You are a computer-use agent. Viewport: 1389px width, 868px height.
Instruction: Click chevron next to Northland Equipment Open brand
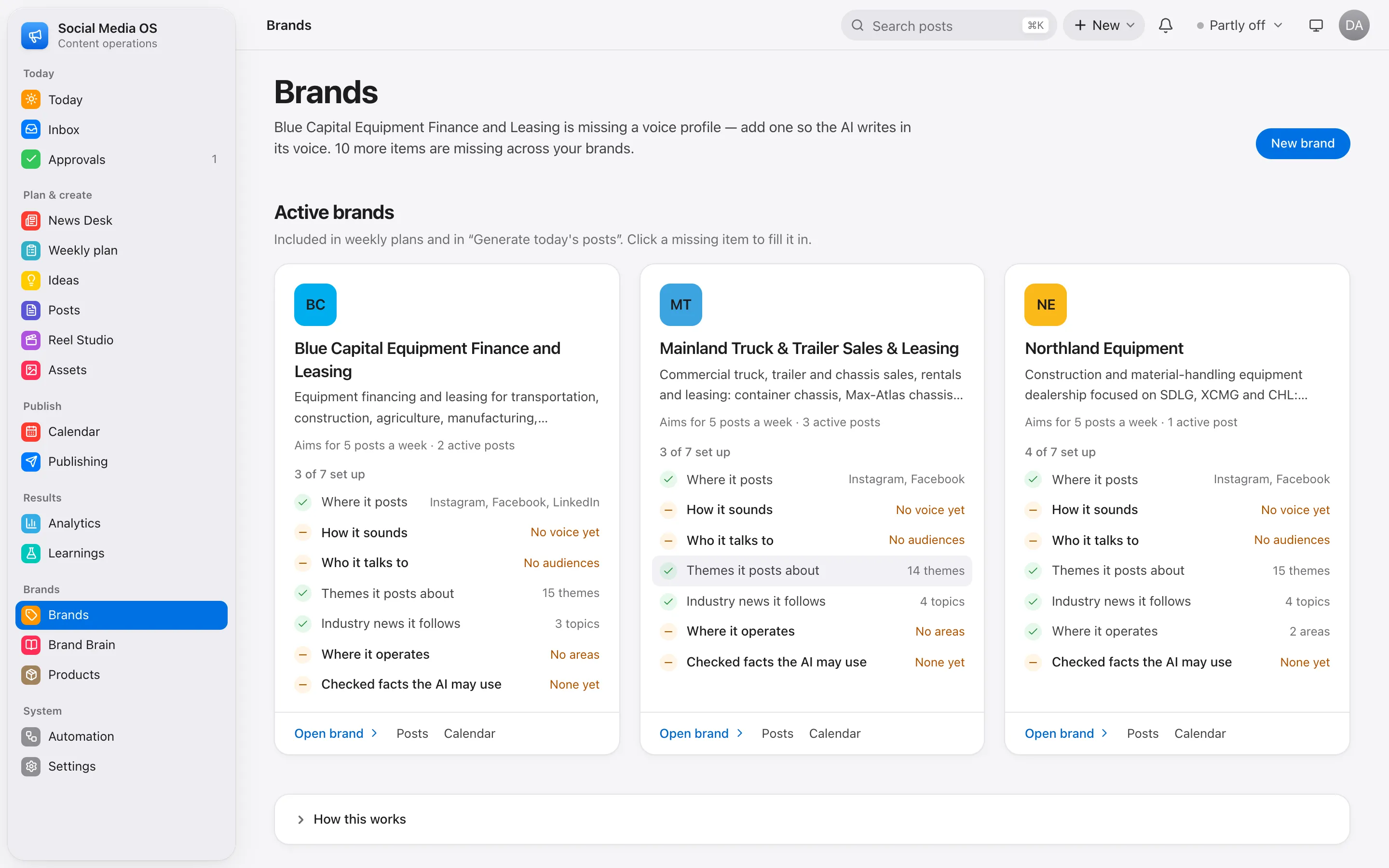click(1104, 733)
